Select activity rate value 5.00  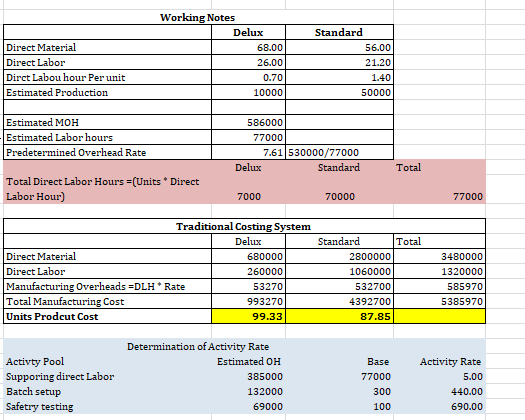[x=473, y=377]
